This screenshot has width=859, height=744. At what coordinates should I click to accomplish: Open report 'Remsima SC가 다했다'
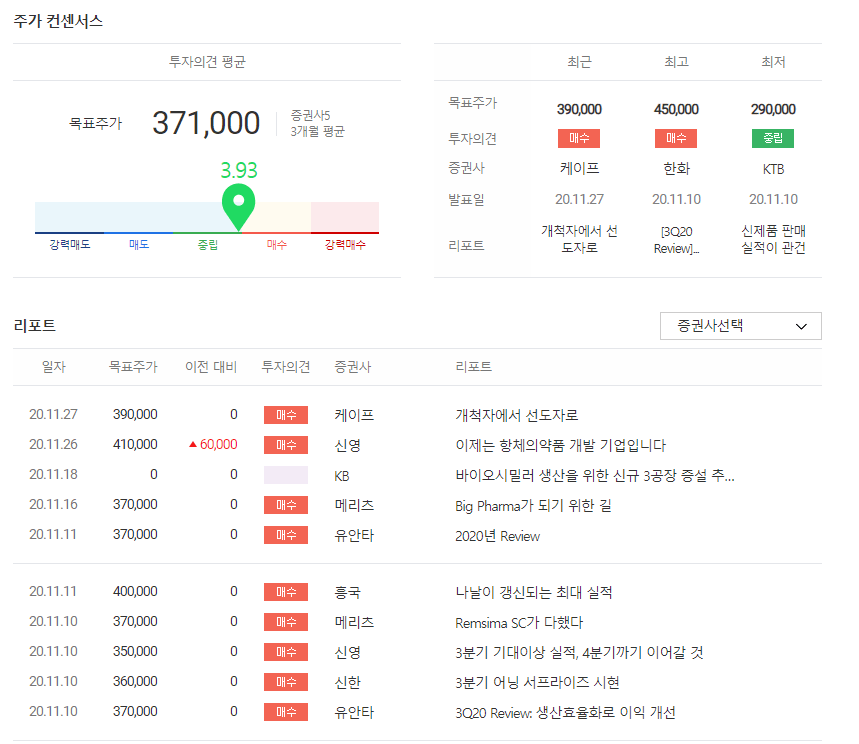[519, 622]
